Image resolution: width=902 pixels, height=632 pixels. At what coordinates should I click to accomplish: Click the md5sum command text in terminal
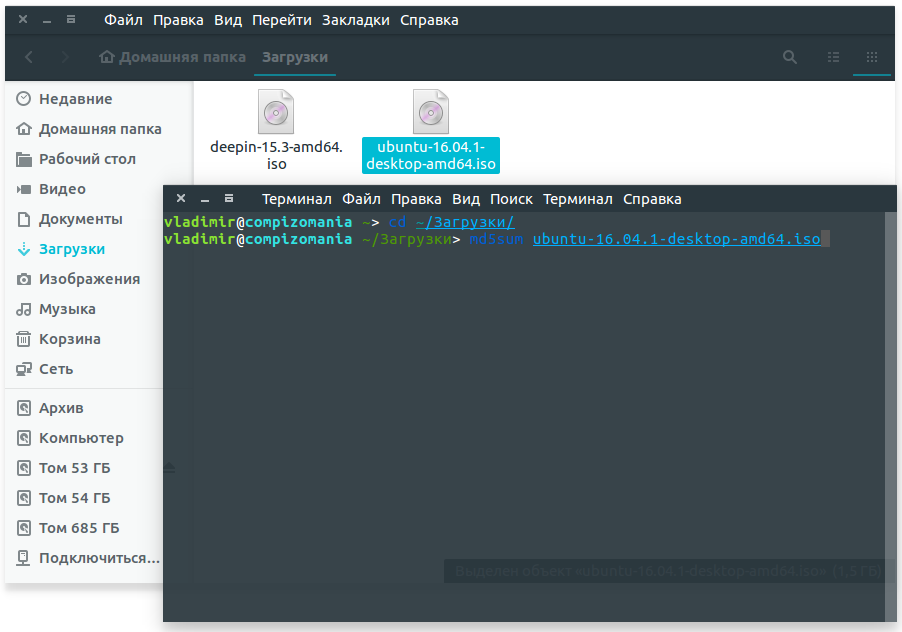coord(496,239)
